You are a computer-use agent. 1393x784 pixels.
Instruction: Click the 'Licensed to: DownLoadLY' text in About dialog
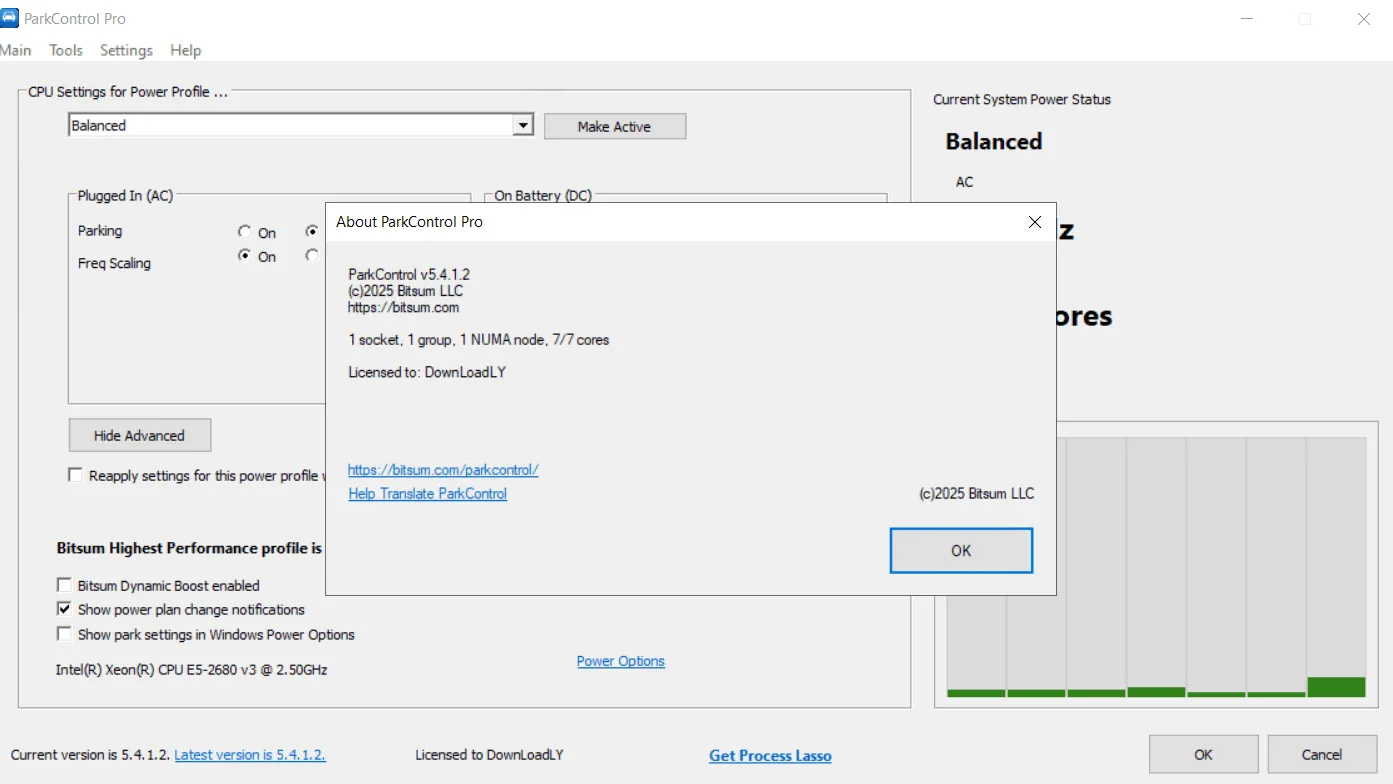pos(427,372)
